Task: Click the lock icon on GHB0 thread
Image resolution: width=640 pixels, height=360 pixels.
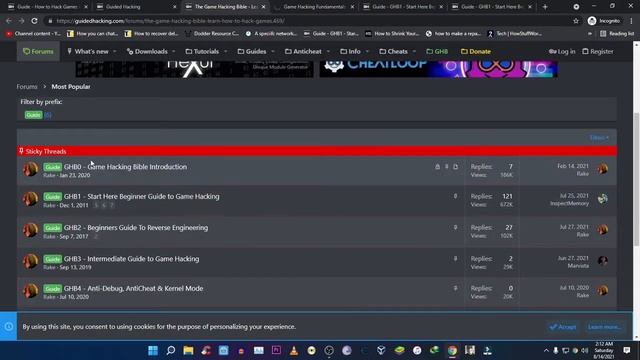Action: click(438, 167)
